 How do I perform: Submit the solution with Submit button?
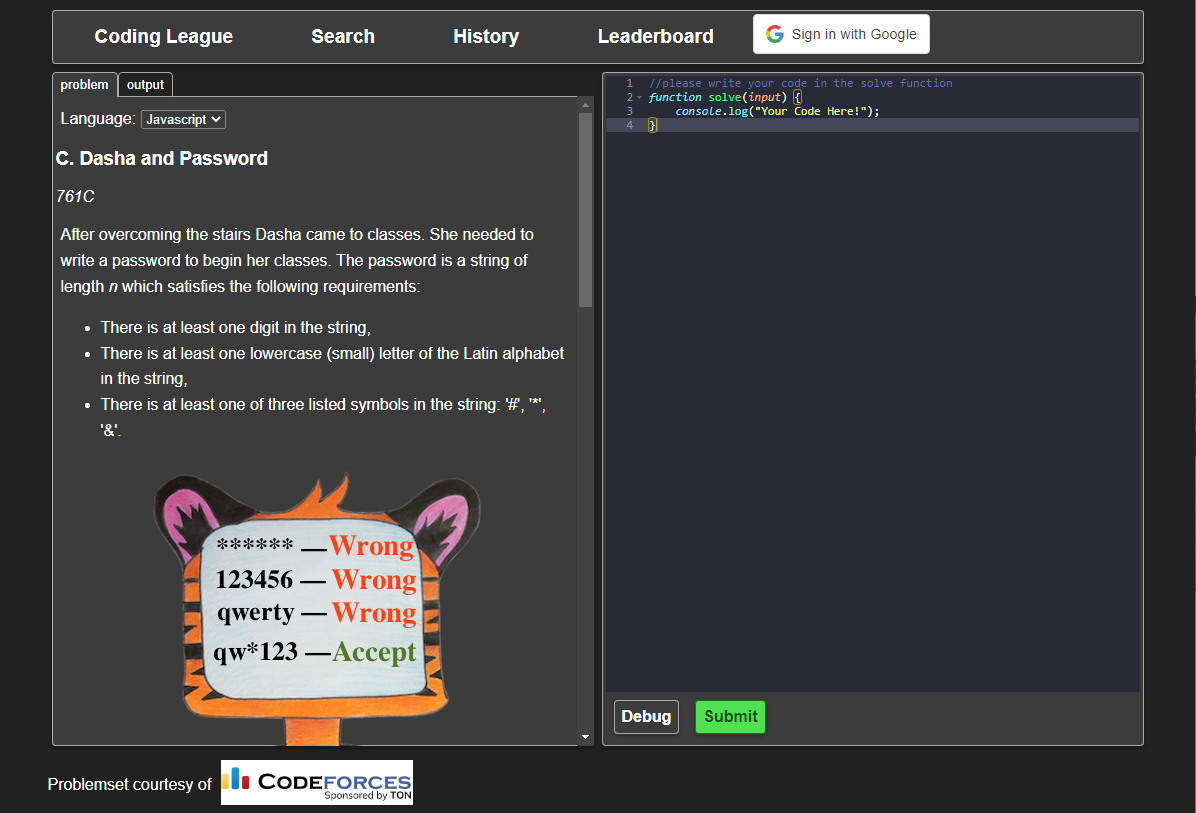[730, 717]
